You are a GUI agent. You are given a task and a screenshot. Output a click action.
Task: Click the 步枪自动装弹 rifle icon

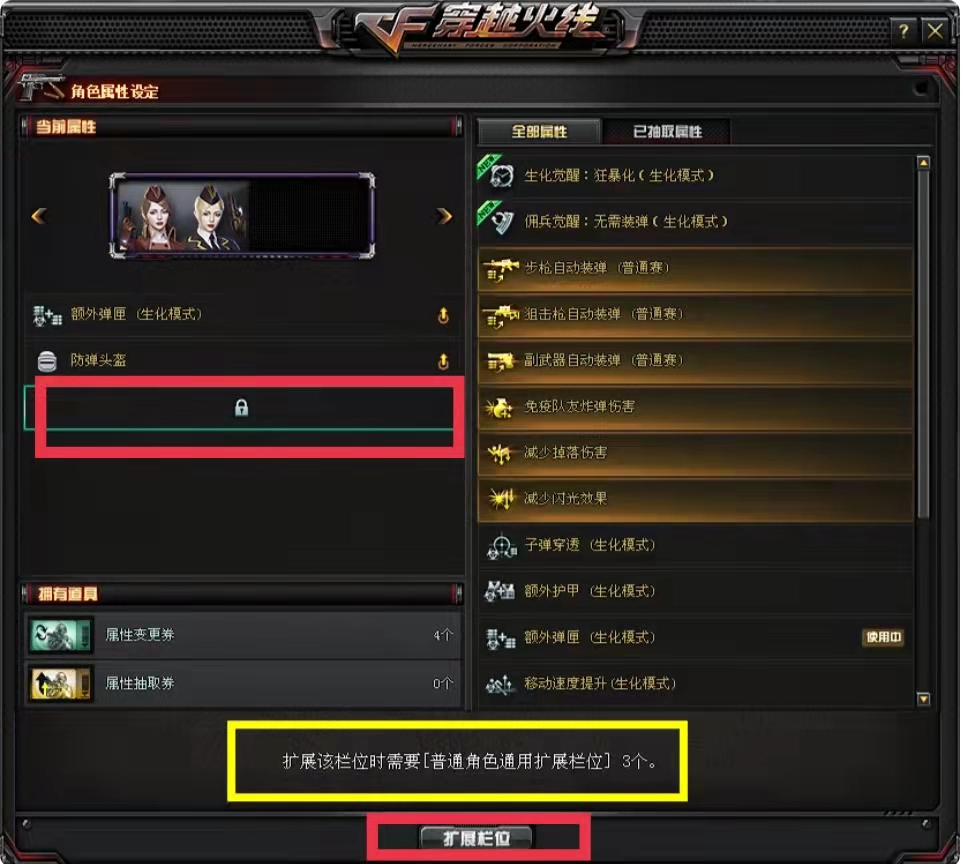pos(500,270)
